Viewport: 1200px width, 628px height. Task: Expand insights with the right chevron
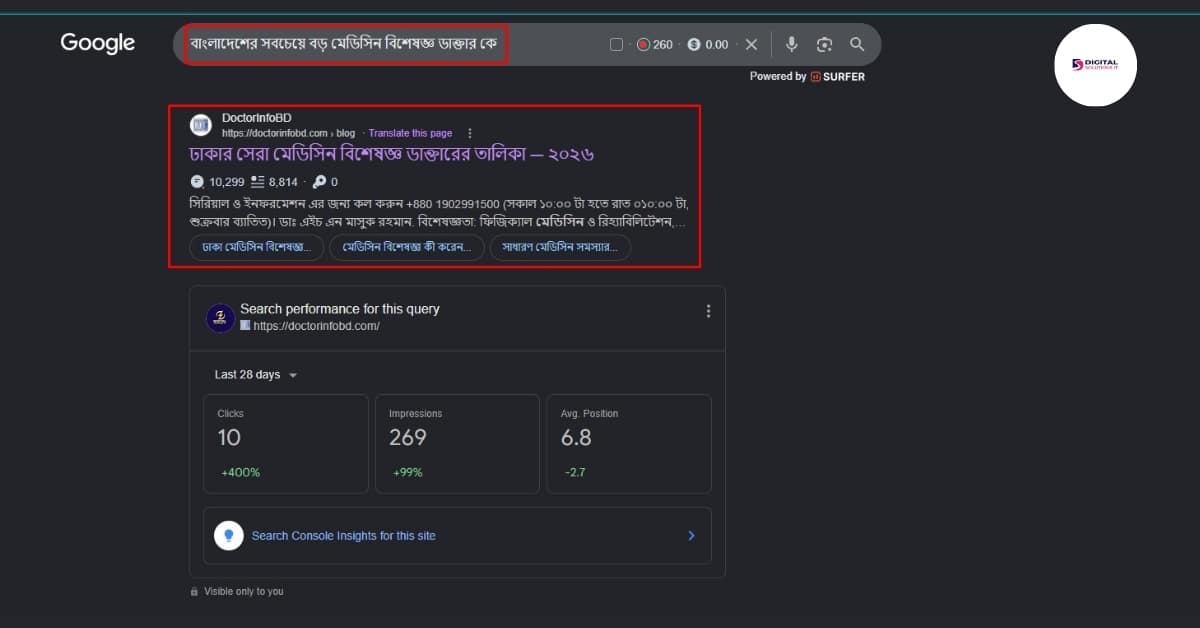pos(691,536)
